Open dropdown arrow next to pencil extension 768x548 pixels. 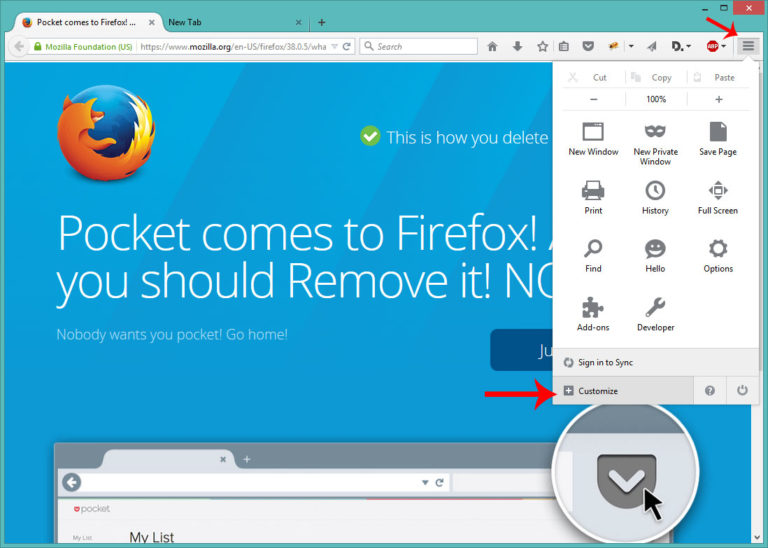tap(631, 47)
